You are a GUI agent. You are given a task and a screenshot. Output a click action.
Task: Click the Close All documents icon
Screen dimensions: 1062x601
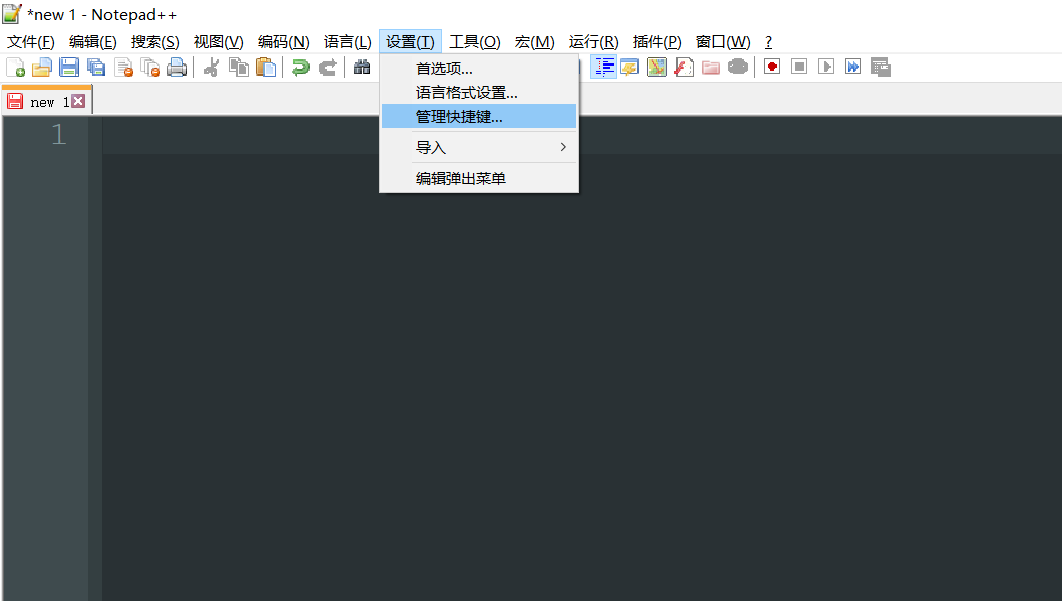pos(150,67)
